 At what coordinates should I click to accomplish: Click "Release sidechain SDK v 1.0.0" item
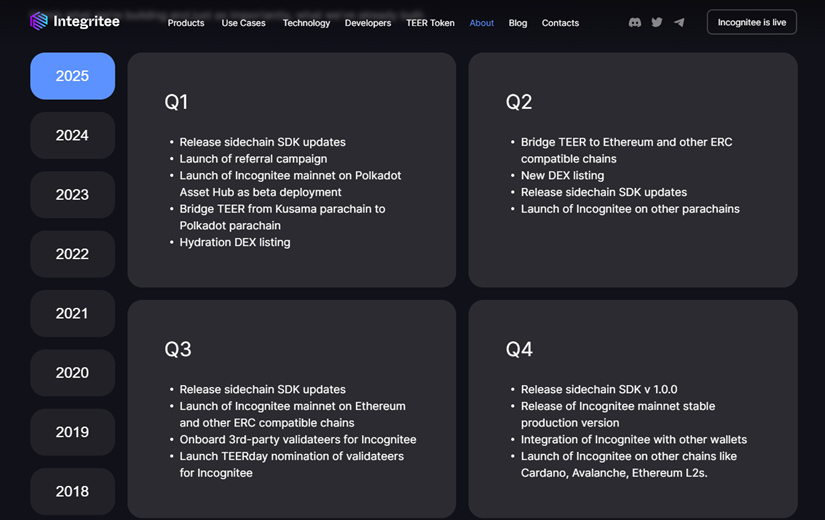599,389
